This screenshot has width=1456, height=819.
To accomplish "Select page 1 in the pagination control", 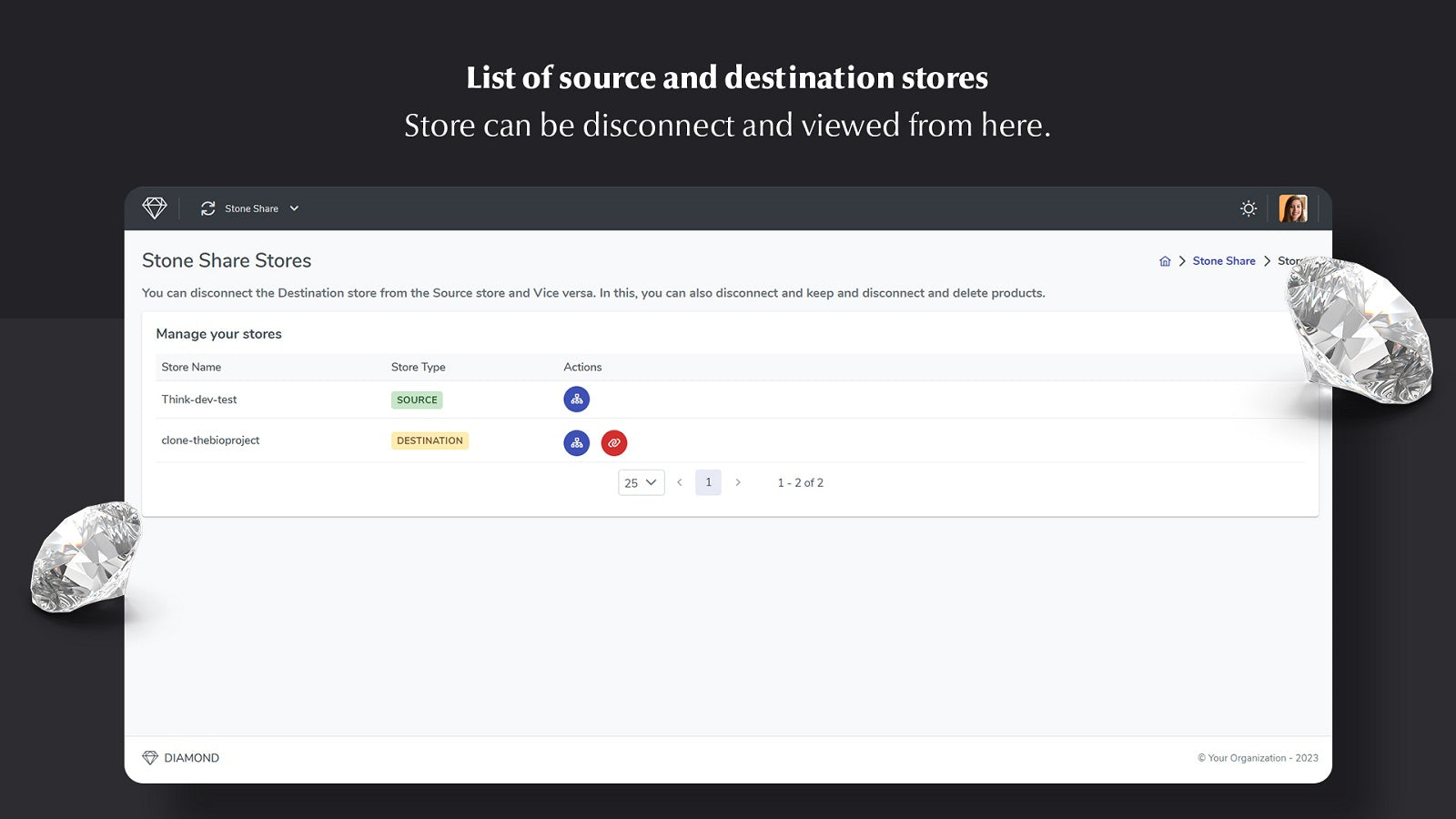I will (x=708, y=482).
